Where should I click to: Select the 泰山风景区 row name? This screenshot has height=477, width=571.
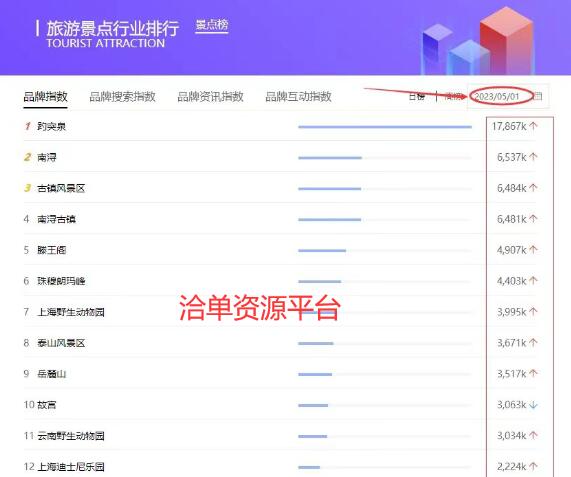pyautogui.click(x=61, y=343)
